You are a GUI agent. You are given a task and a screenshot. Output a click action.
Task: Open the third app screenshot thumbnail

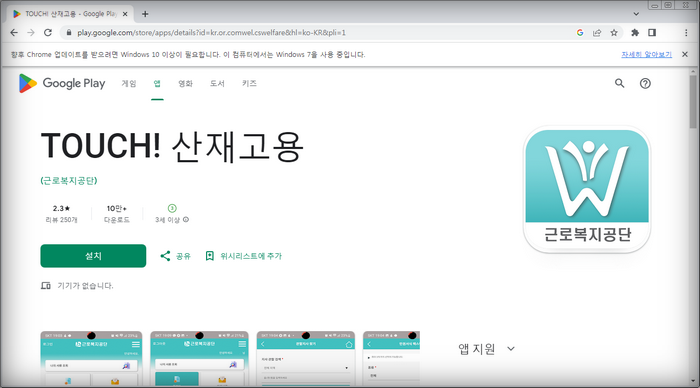(x=306, y=359)
